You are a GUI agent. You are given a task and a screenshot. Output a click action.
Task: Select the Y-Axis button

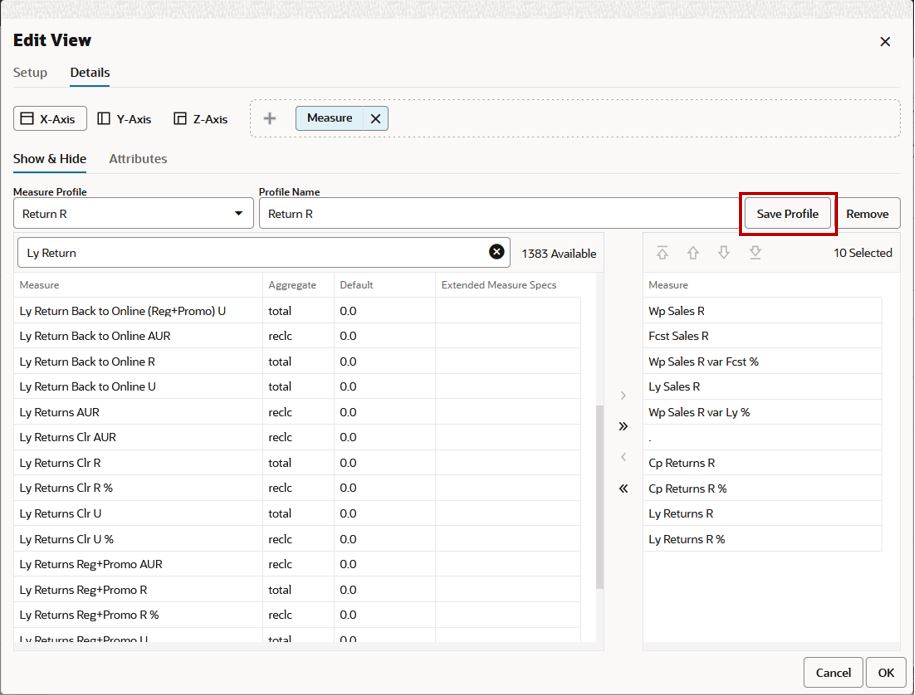(x=124, y=118)
